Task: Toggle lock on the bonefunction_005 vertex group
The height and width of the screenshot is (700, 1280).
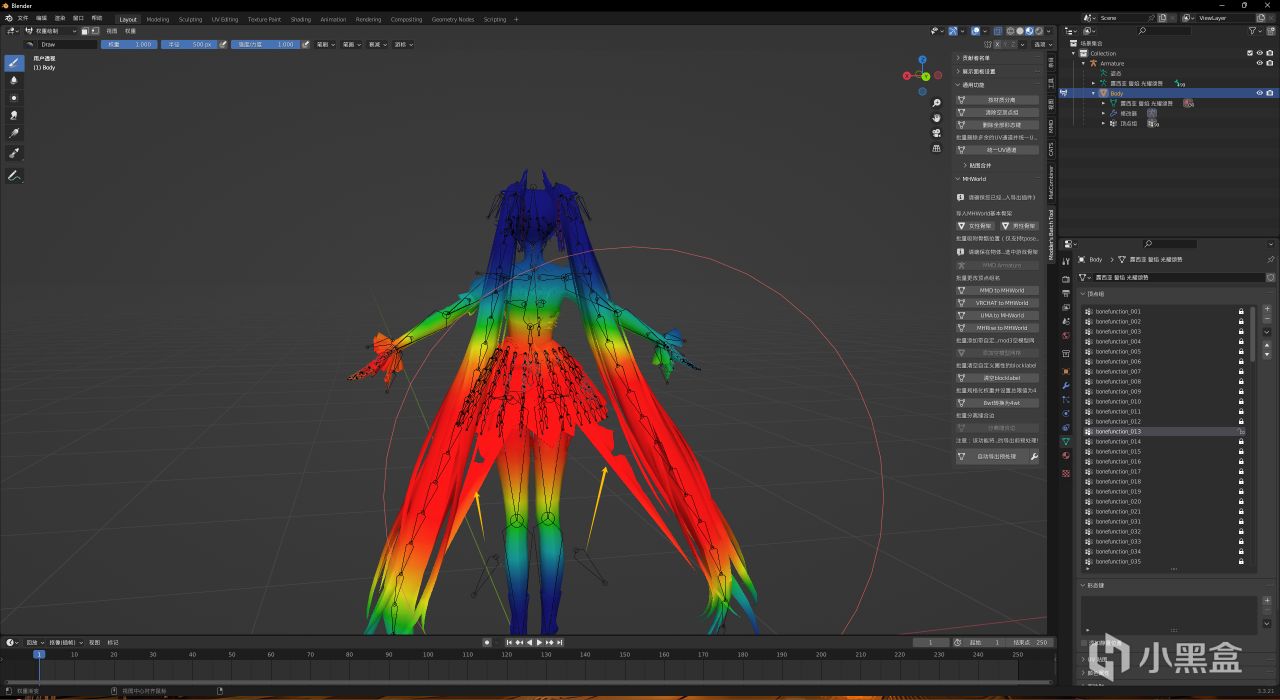Action: [1241, 351]
